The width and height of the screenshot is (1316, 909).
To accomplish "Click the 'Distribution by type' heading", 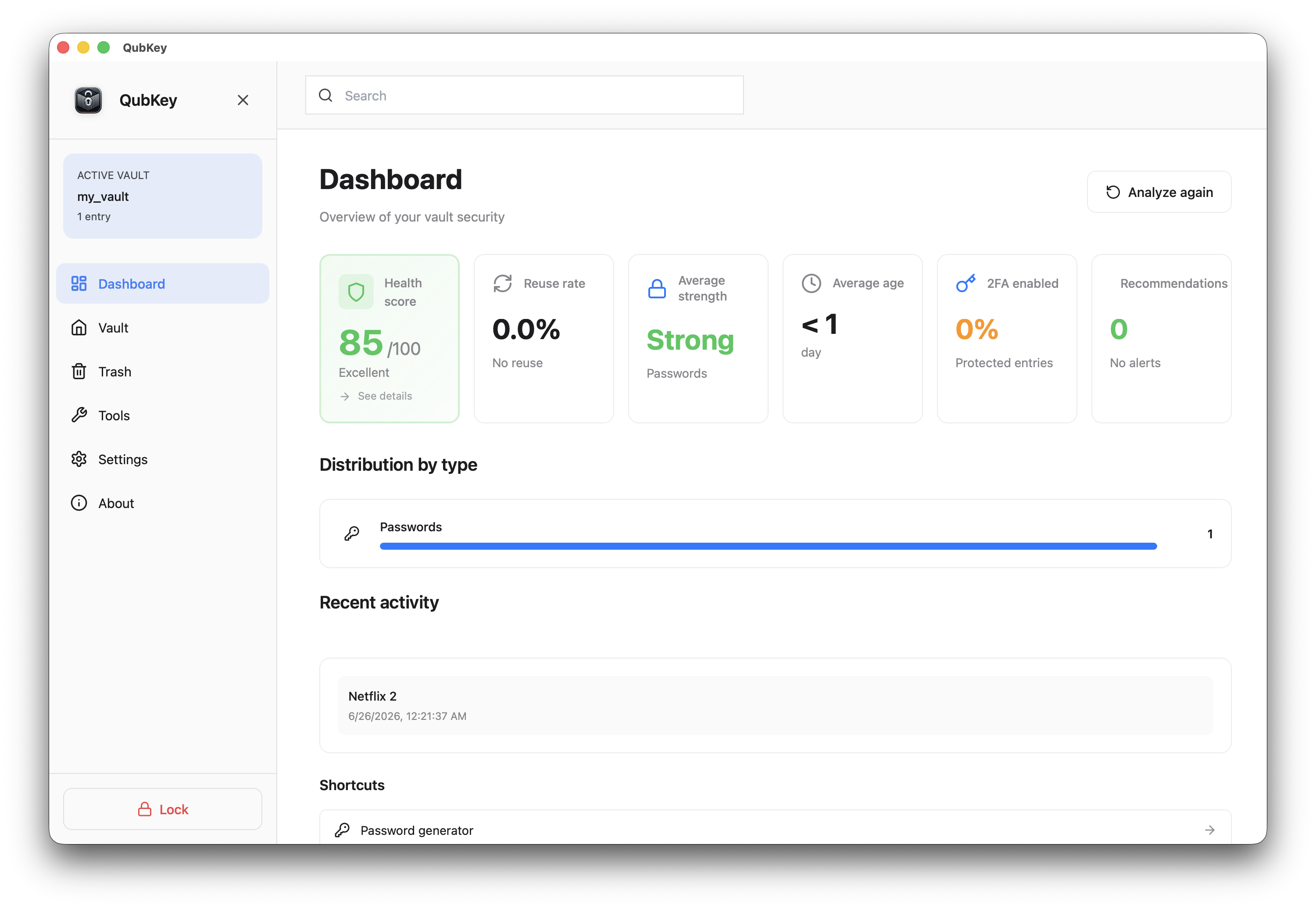I will click(x=398, y=465).
